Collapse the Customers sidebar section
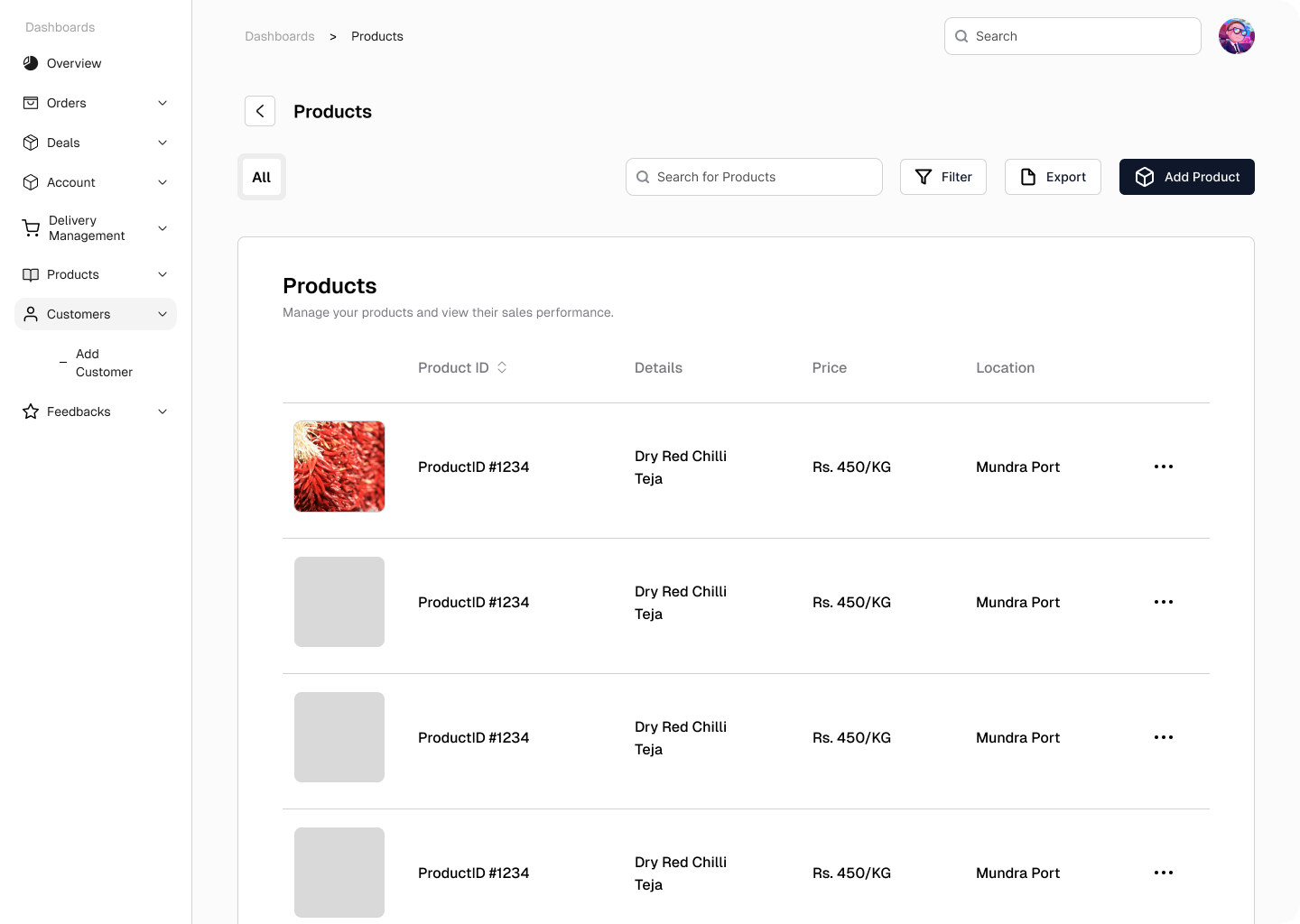The image size is (1300, 924). (162, 314)
